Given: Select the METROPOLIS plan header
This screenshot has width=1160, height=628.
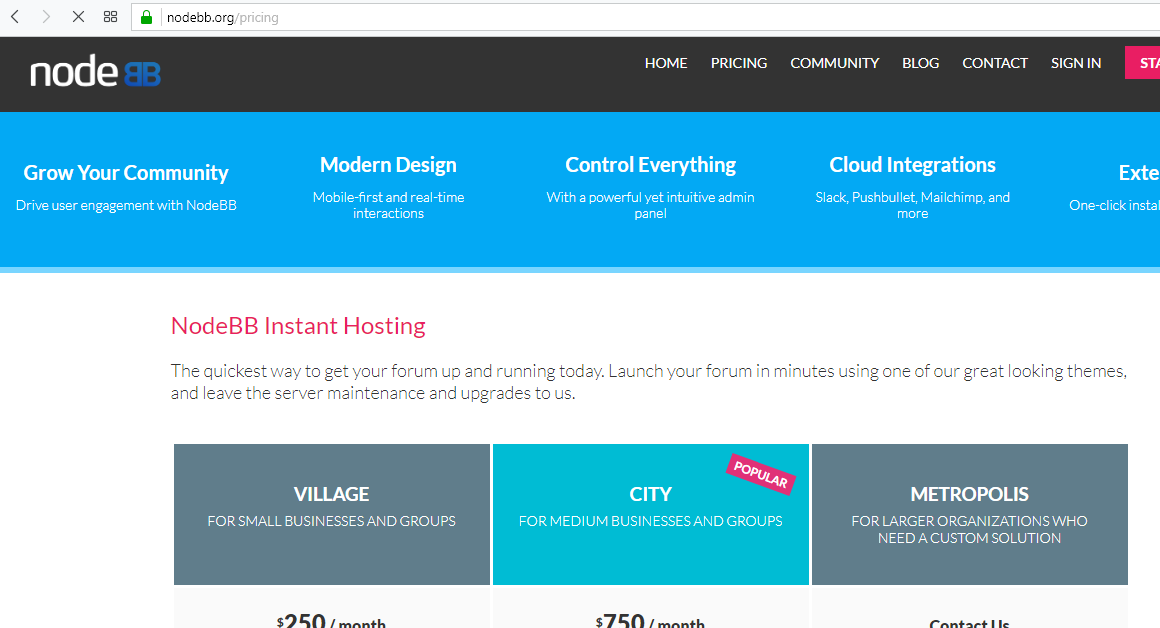Looking at the screenshot, I should tap(969, 494).
